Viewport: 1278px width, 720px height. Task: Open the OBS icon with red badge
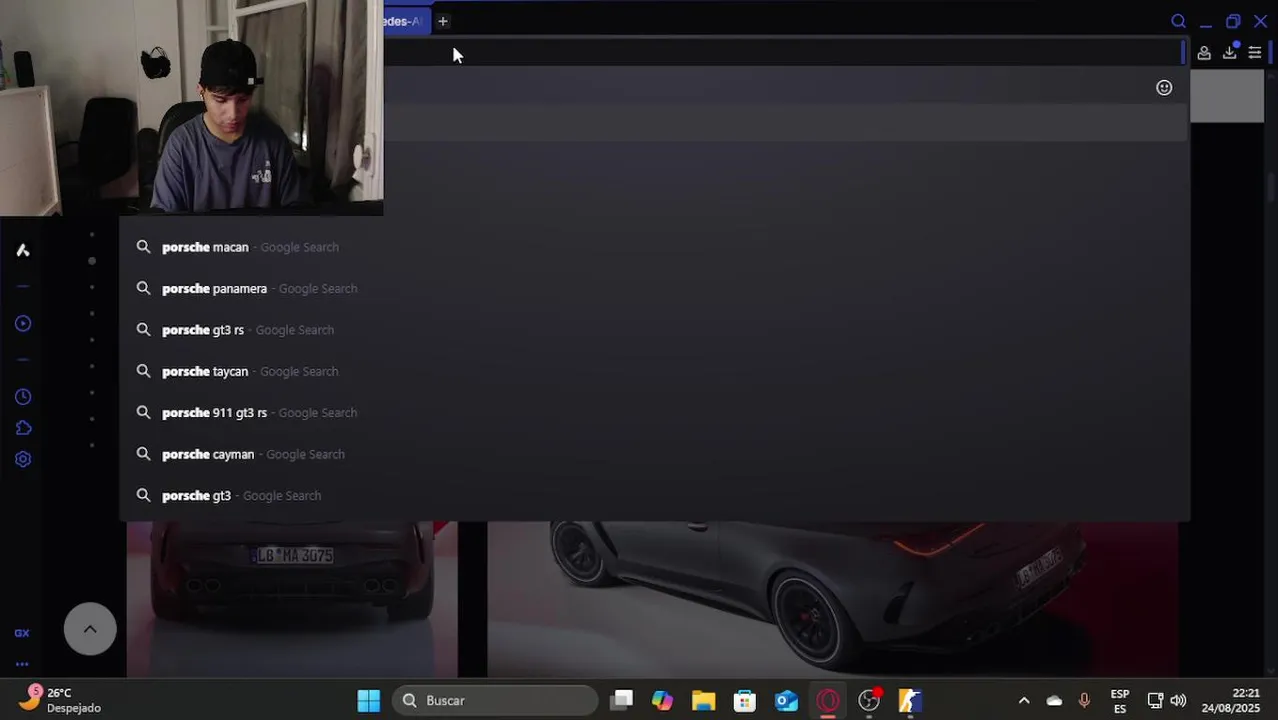(x=869, y=700)
